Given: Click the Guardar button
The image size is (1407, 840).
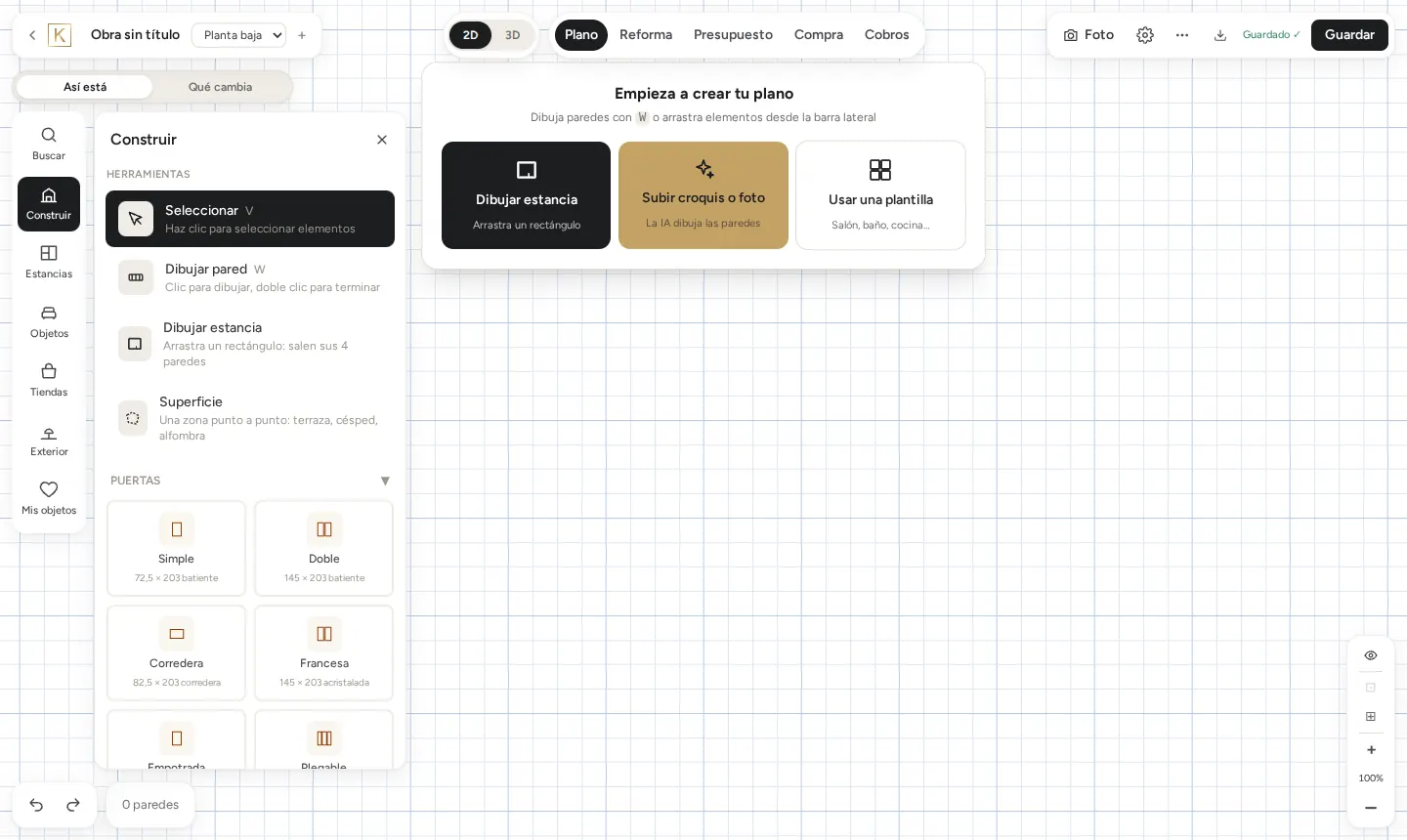Looking at the screenshot, I should click(x=1349, y=35).
